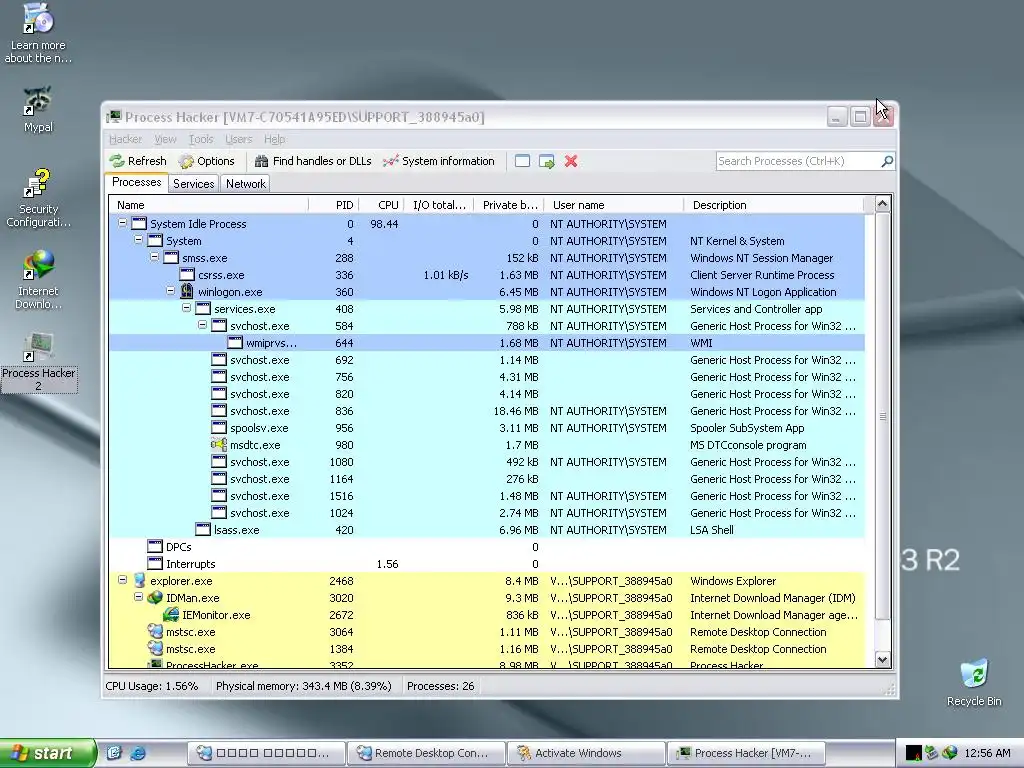Collapse the System tree node
Image resolution: width=1024 pixels, height=768 pixels.
tap(138, 240)
